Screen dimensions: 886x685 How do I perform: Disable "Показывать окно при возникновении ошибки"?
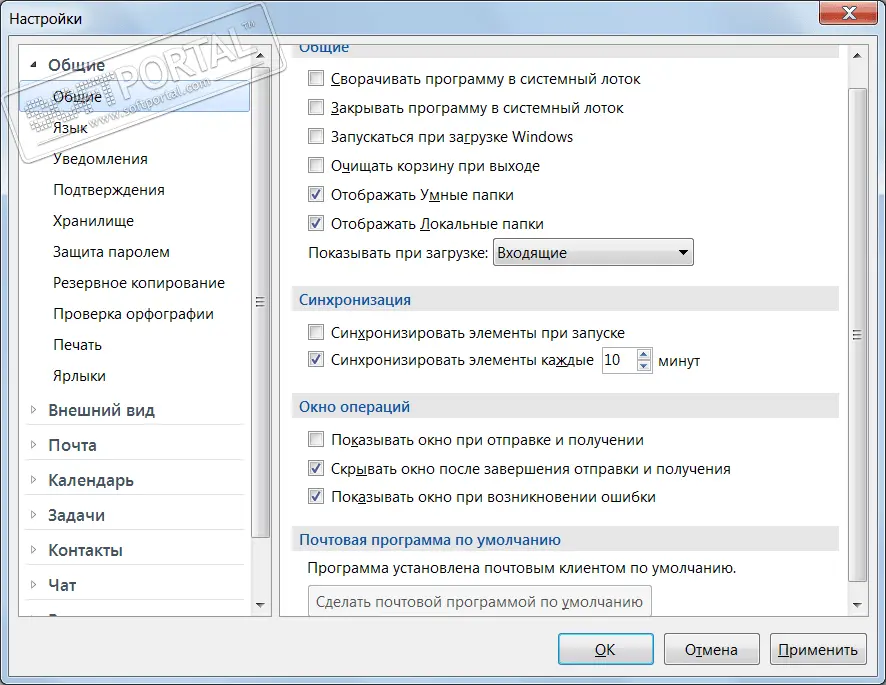coord(316,497)
